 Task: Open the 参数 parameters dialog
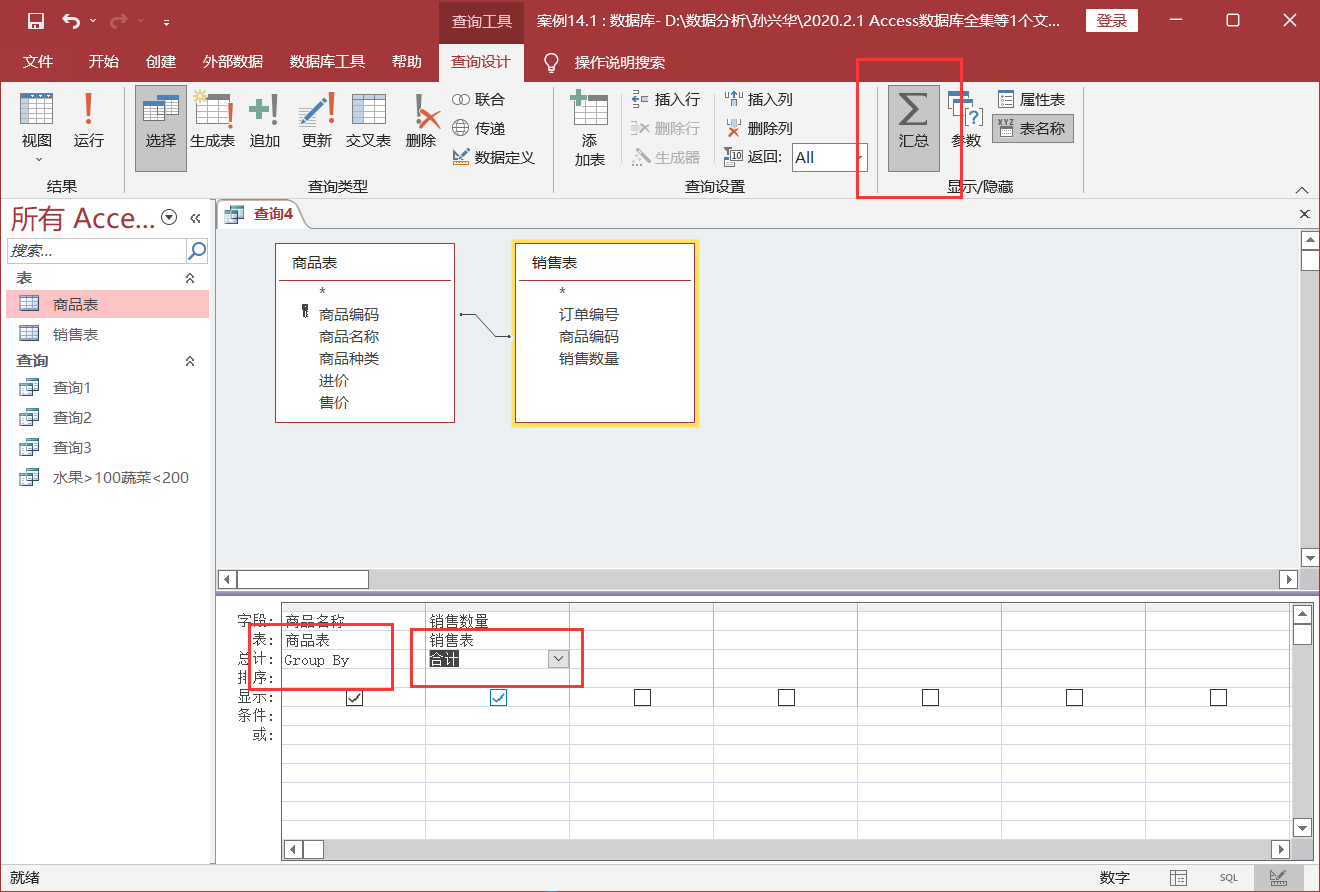coord(965,121)
